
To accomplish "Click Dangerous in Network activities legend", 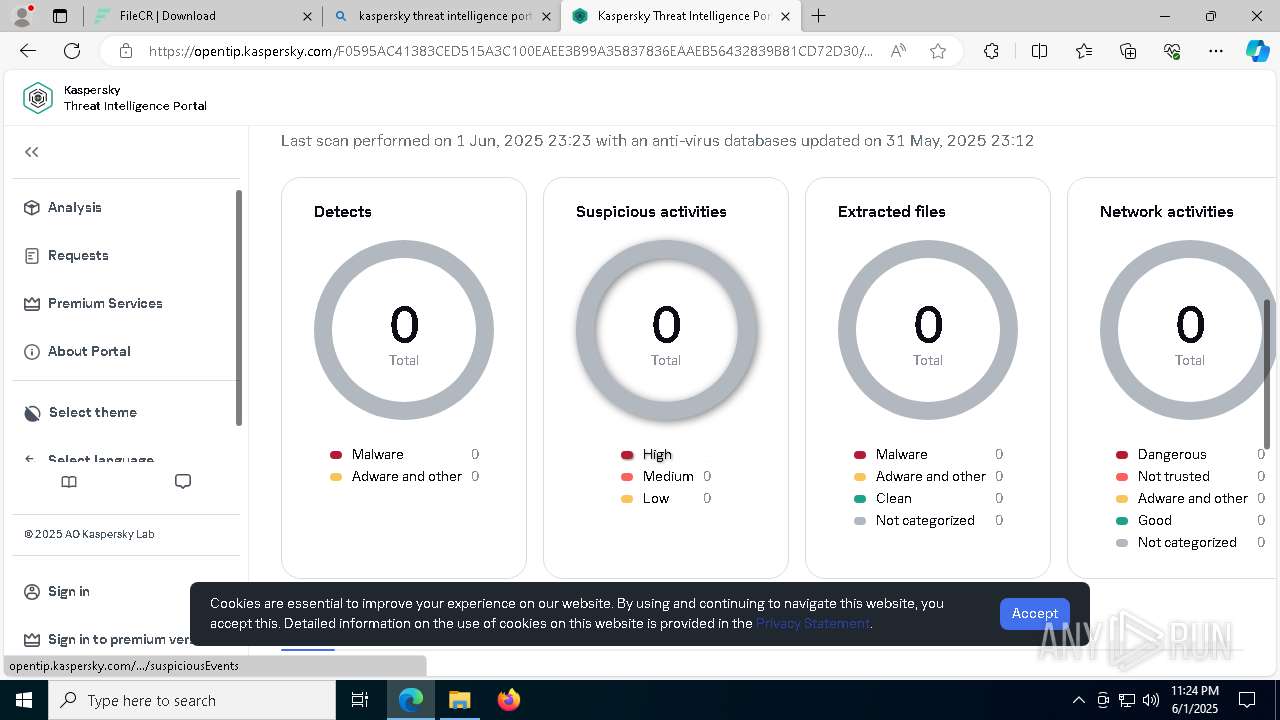I will point(1172,454).
